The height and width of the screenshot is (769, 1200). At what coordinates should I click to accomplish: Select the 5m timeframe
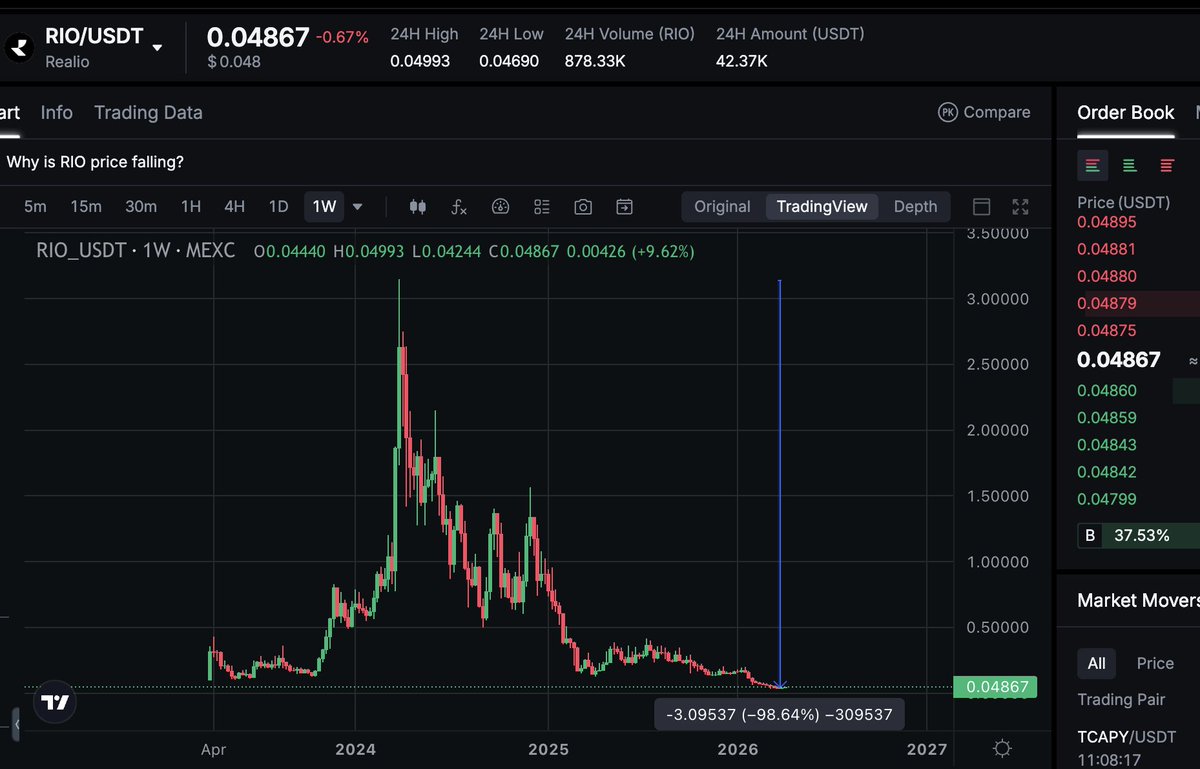click(x=35, y=207)
